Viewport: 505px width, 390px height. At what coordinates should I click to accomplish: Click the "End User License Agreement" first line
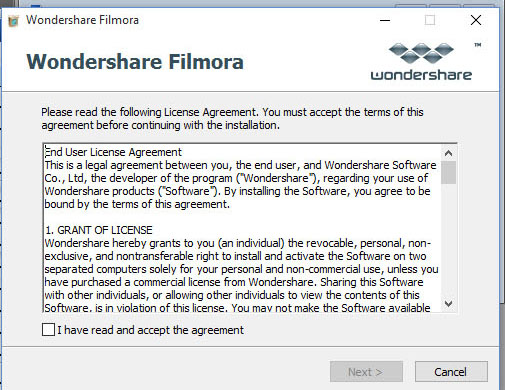click(113, 152)
